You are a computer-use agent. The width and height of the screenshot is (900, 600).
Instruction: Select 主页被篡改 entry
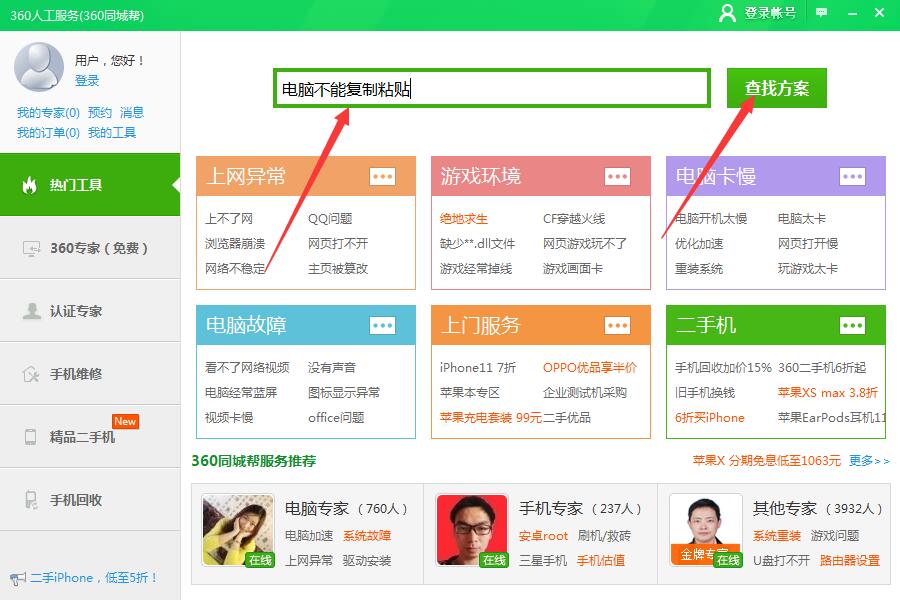(338, 269)
